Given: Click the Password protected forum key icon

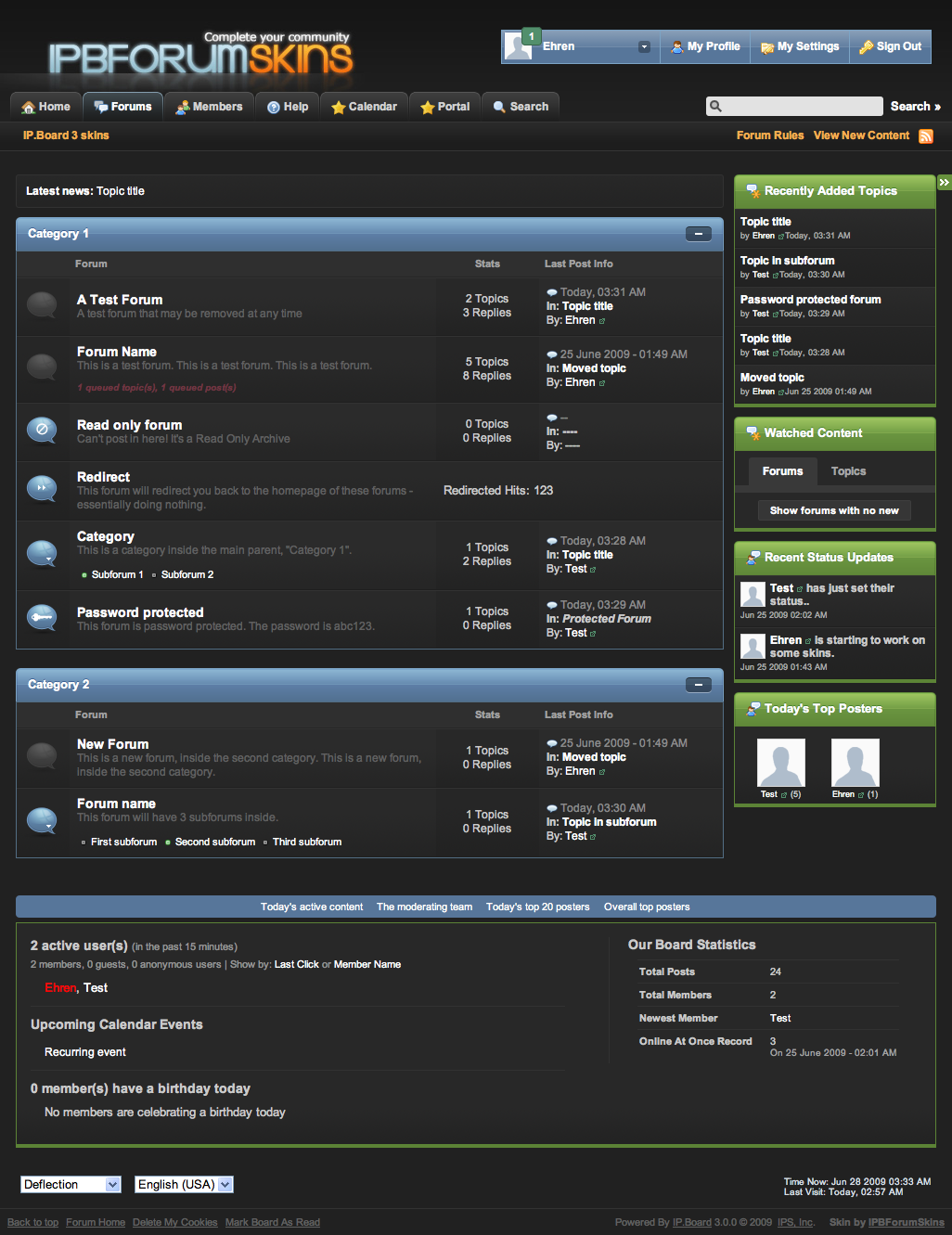Looking at the screenshot, I should 42,618.
